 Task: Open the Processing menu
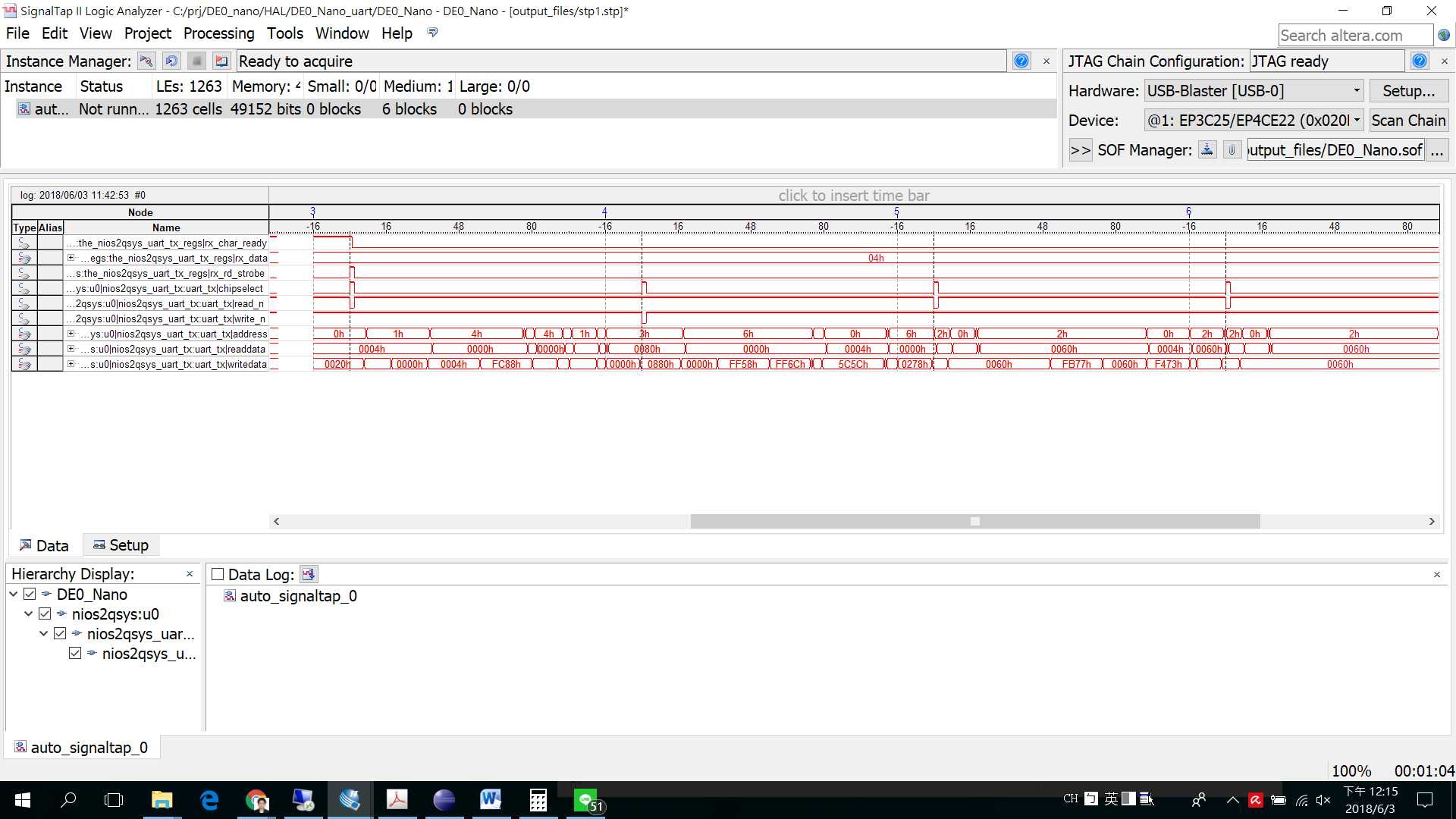(x=218, y=33)
